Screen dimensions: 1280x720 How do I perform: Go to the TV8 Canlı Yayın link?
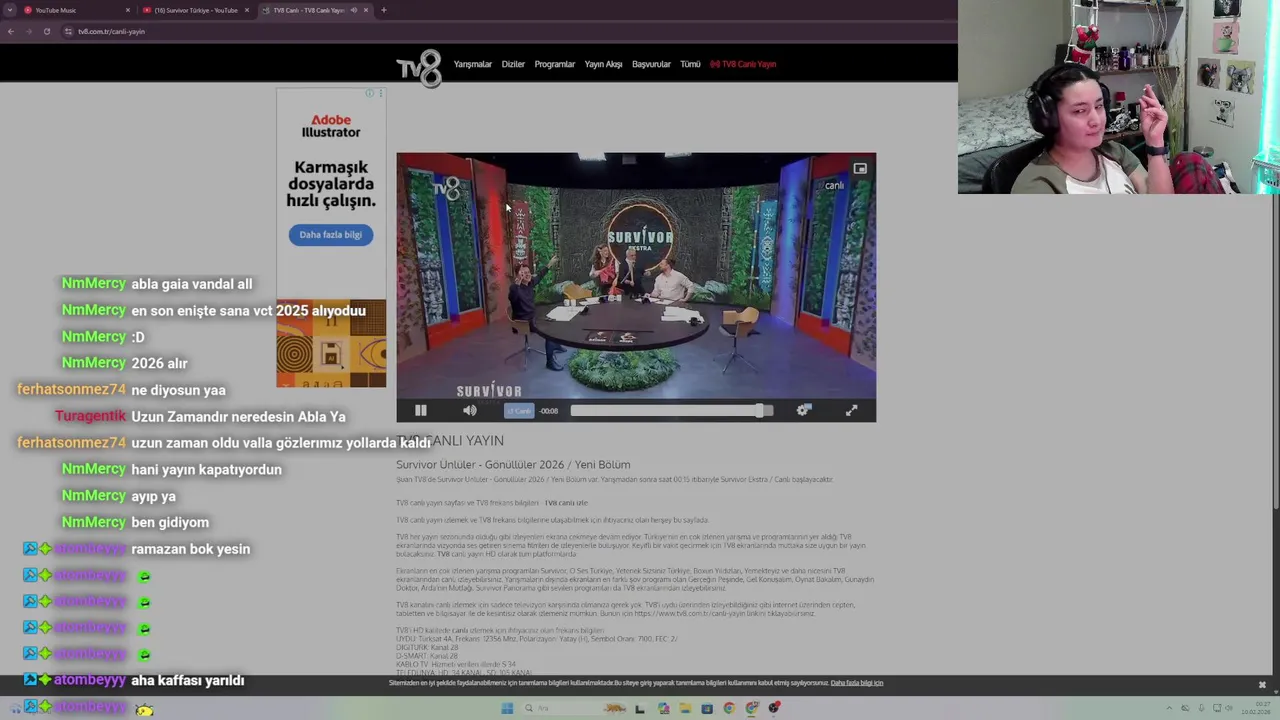[x=743, y=64]
